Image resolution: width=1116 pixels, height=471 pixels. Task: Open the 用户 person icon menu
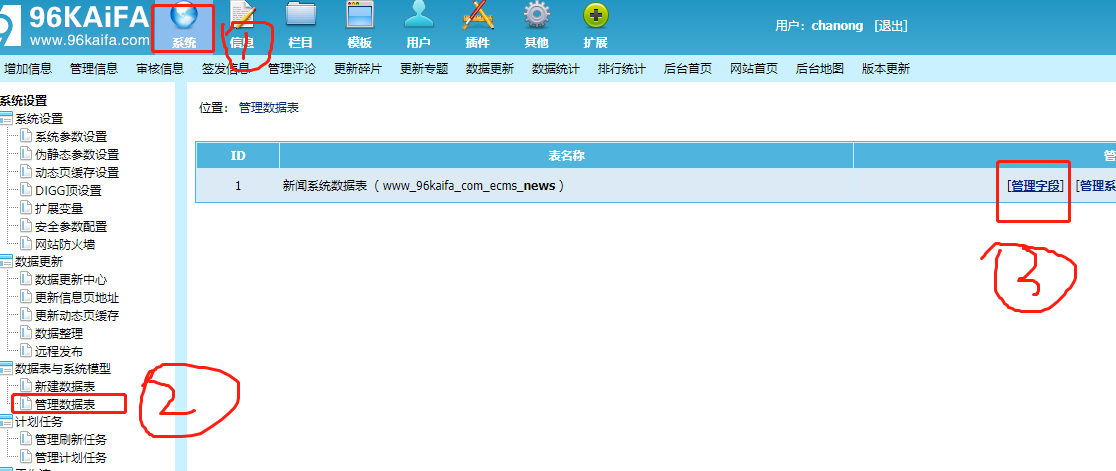point(418,26)
